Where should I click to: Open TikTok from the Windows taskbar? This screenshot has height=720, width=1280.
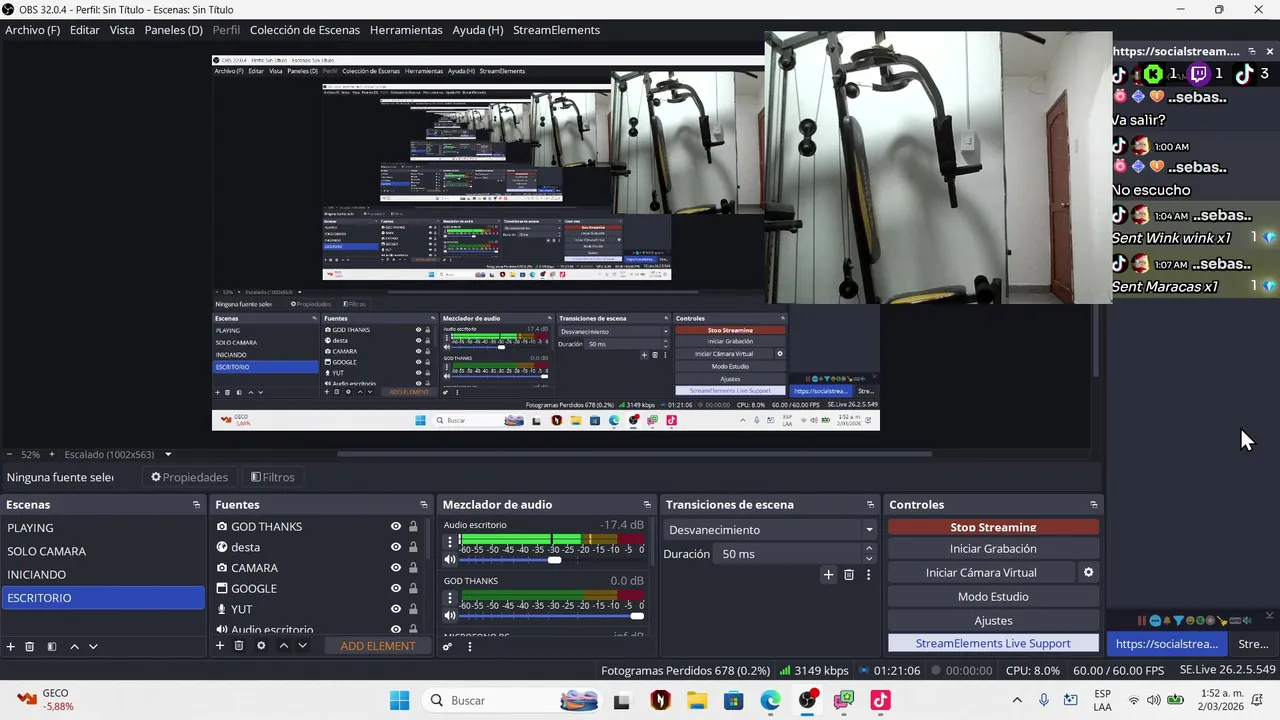click(x=880, y=700)
